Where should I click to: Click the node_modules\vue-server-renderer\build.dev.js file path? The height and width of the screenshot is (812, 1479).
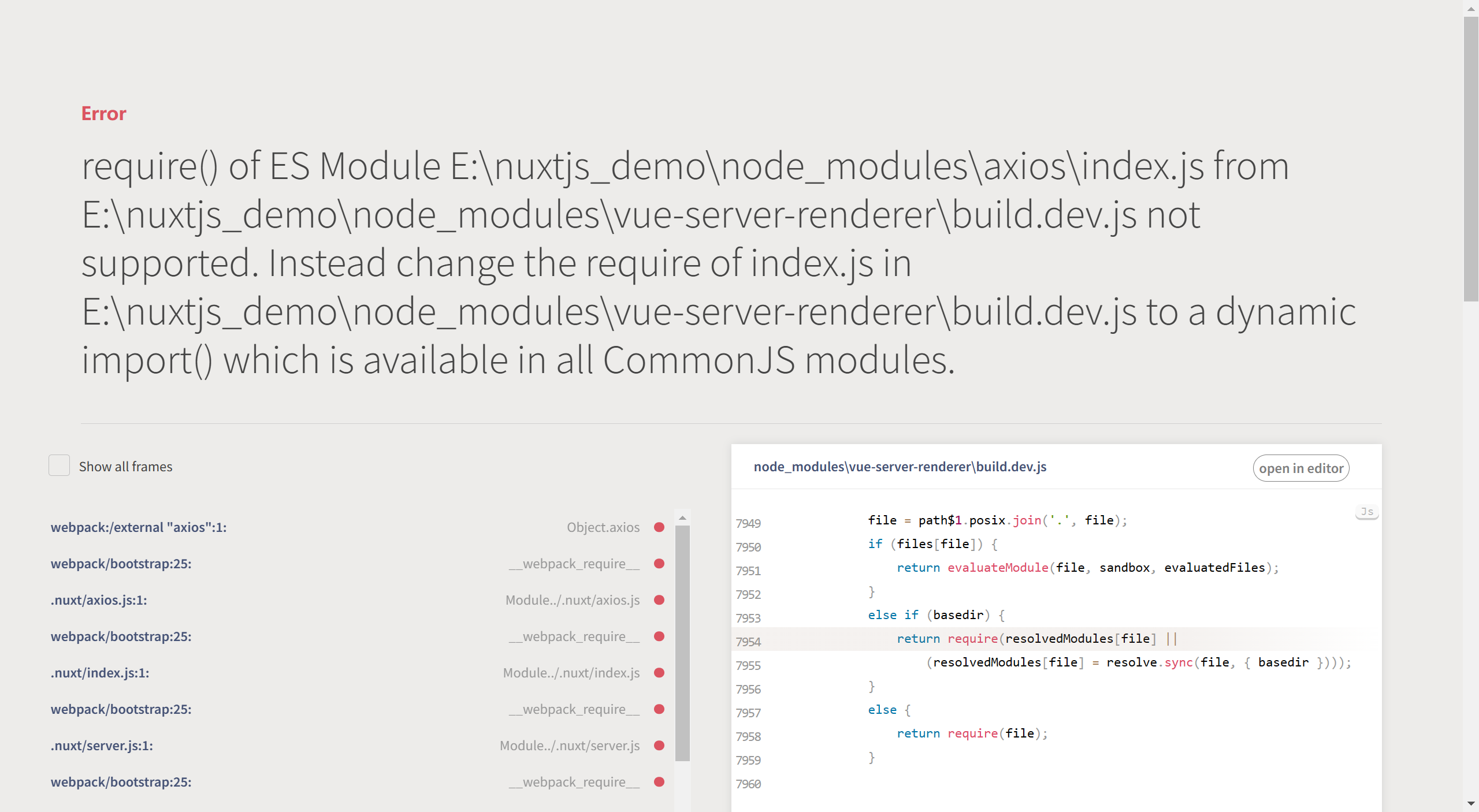pos(900,467)
